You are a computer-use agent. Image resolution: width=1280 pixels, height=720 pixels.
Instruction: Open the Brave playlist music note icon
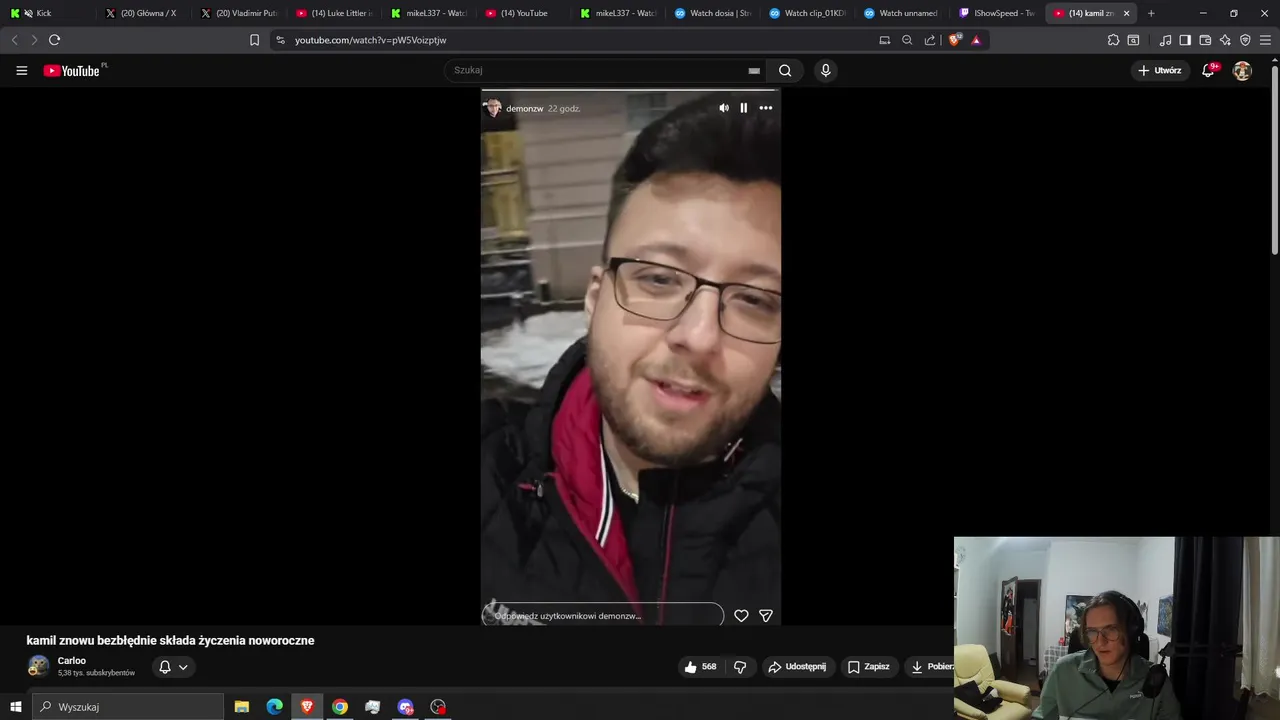point(1165,40)
